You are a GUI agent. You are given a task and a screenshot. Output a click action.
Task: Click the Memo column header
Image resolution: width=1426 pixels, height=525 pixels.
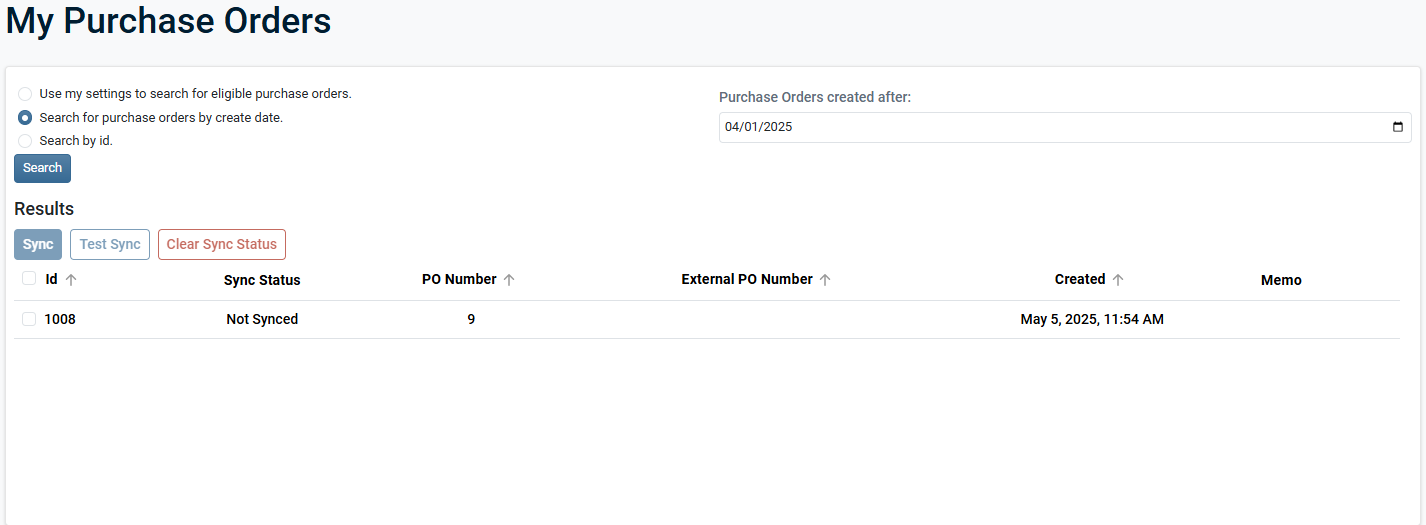coord(1281,280)
